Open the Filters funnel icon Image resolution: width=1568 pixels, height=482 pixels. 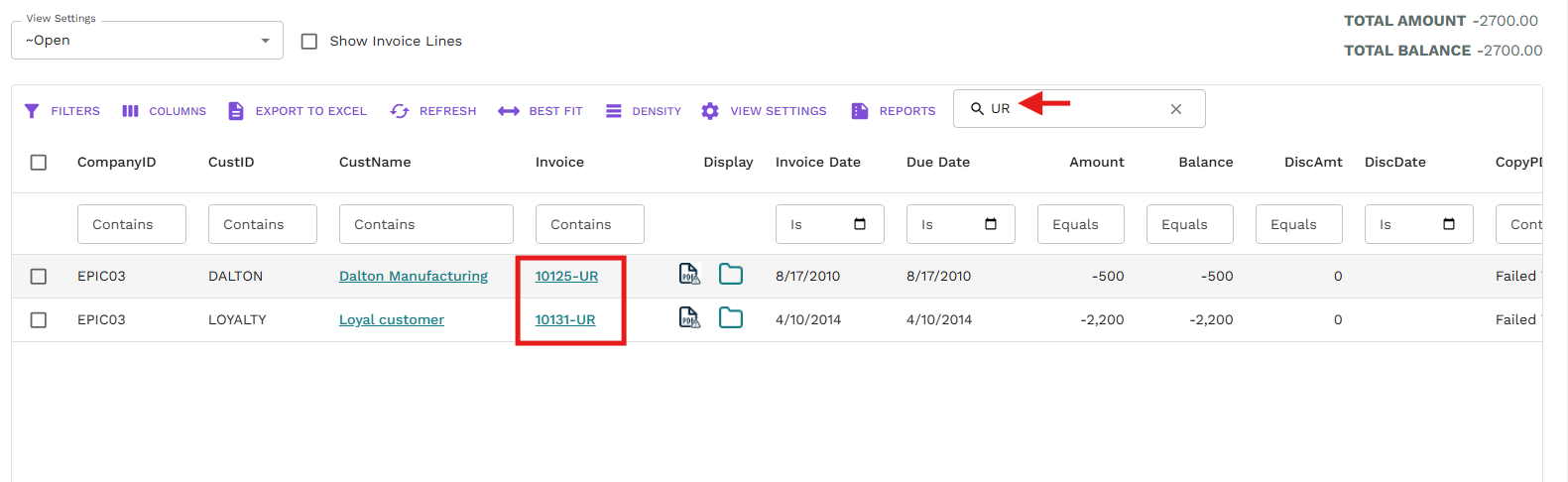coord(32,111)
